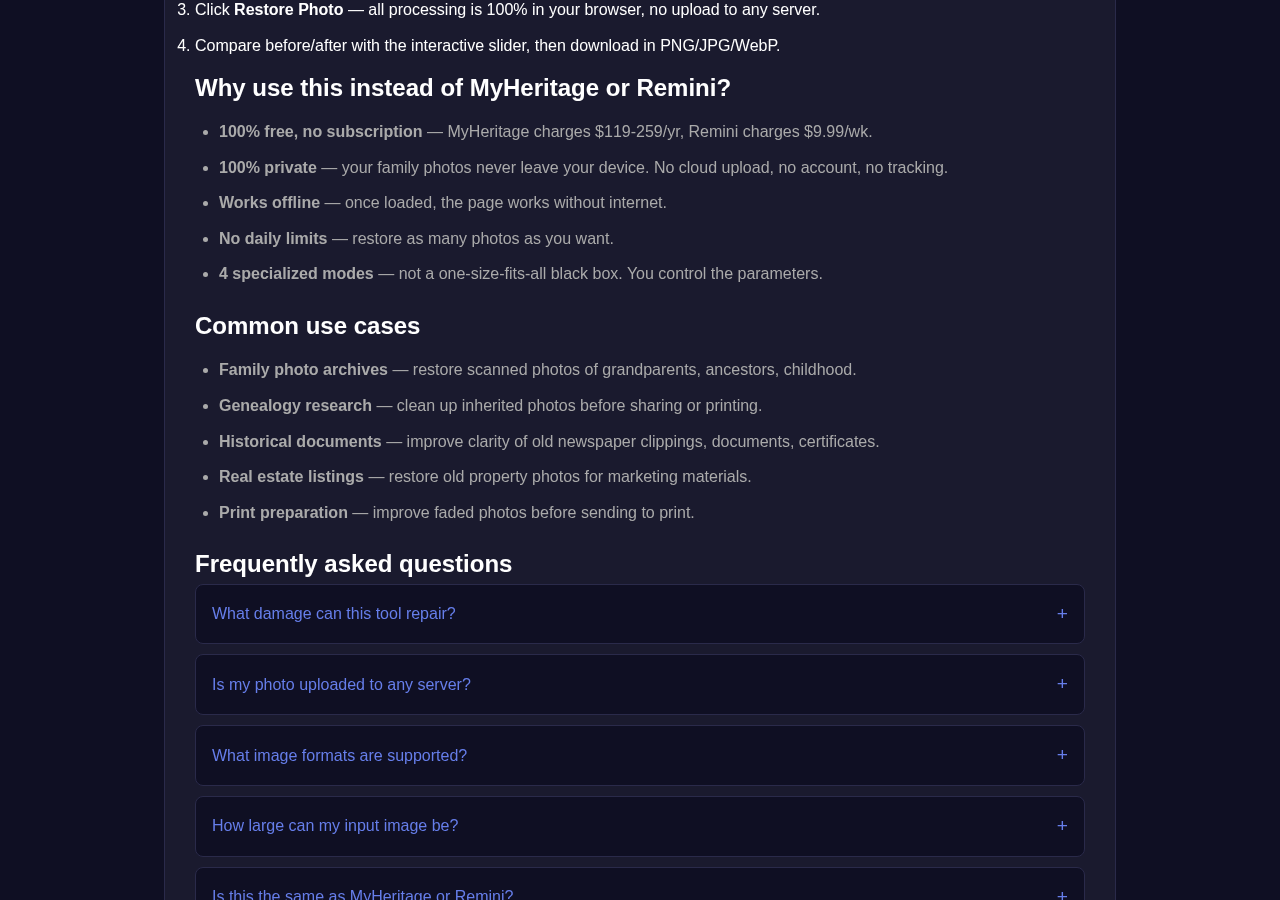Viewport: 1280px width, 900px height.
Task: Click the plus icon next to "How large can my input image be?"
Action: coord(1062,826)
